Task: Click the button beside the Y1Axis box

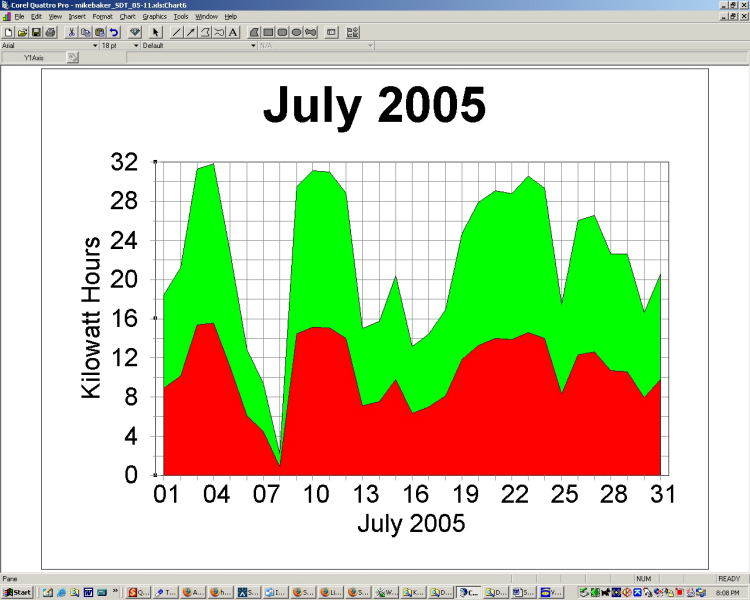Action: coord(72,57)
